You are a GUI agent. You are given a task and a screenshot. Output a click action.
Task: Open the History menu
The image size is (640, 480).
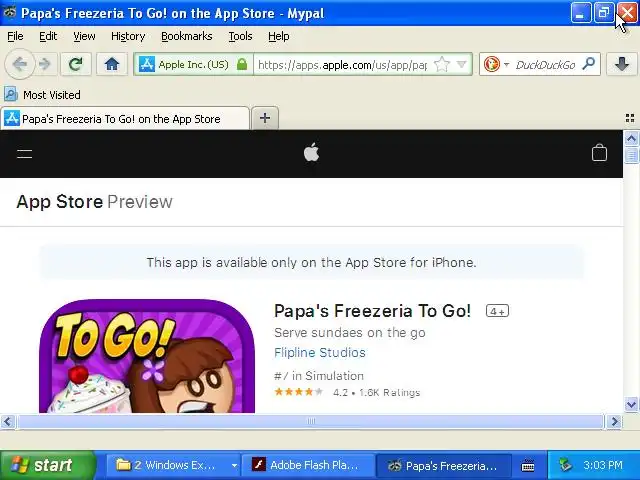[128, 36]
